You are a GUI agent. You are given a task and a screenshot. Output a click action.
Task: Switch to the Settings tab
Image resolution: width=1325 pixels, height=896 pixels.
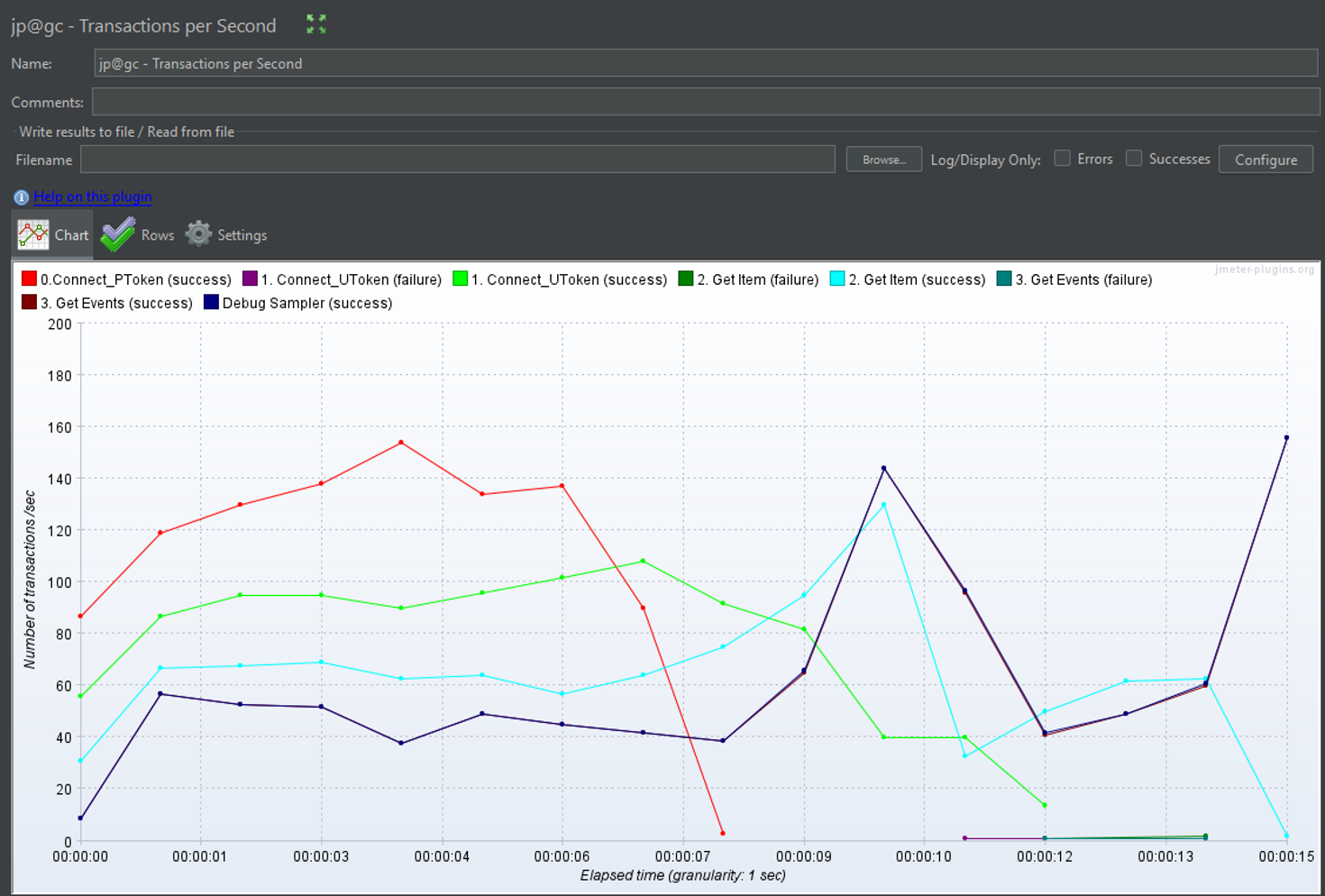[x=226, y=234]
